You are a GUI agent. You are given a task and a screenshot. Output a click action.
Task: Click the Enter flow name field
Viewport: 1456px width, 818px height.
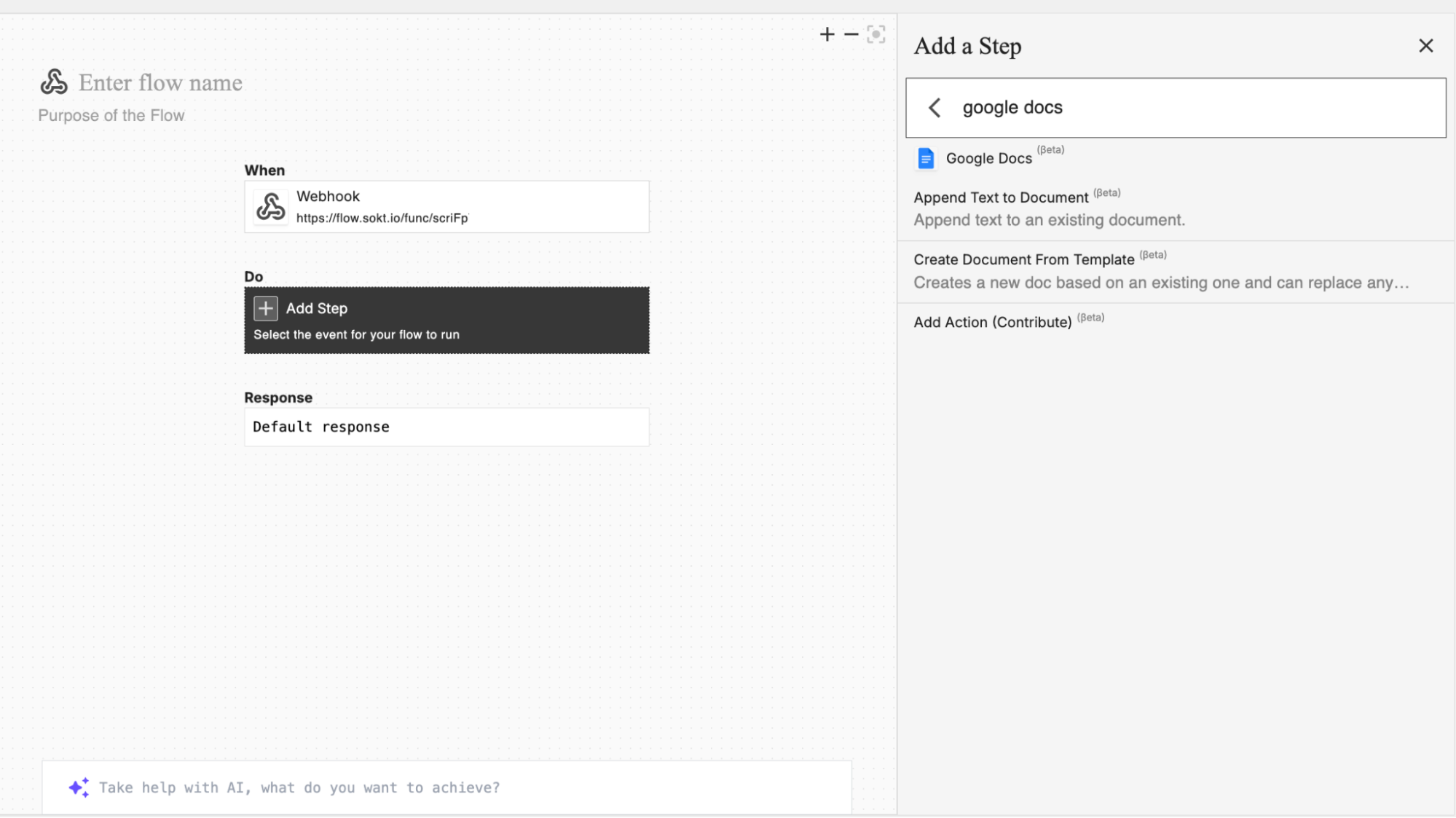point(160,83)
